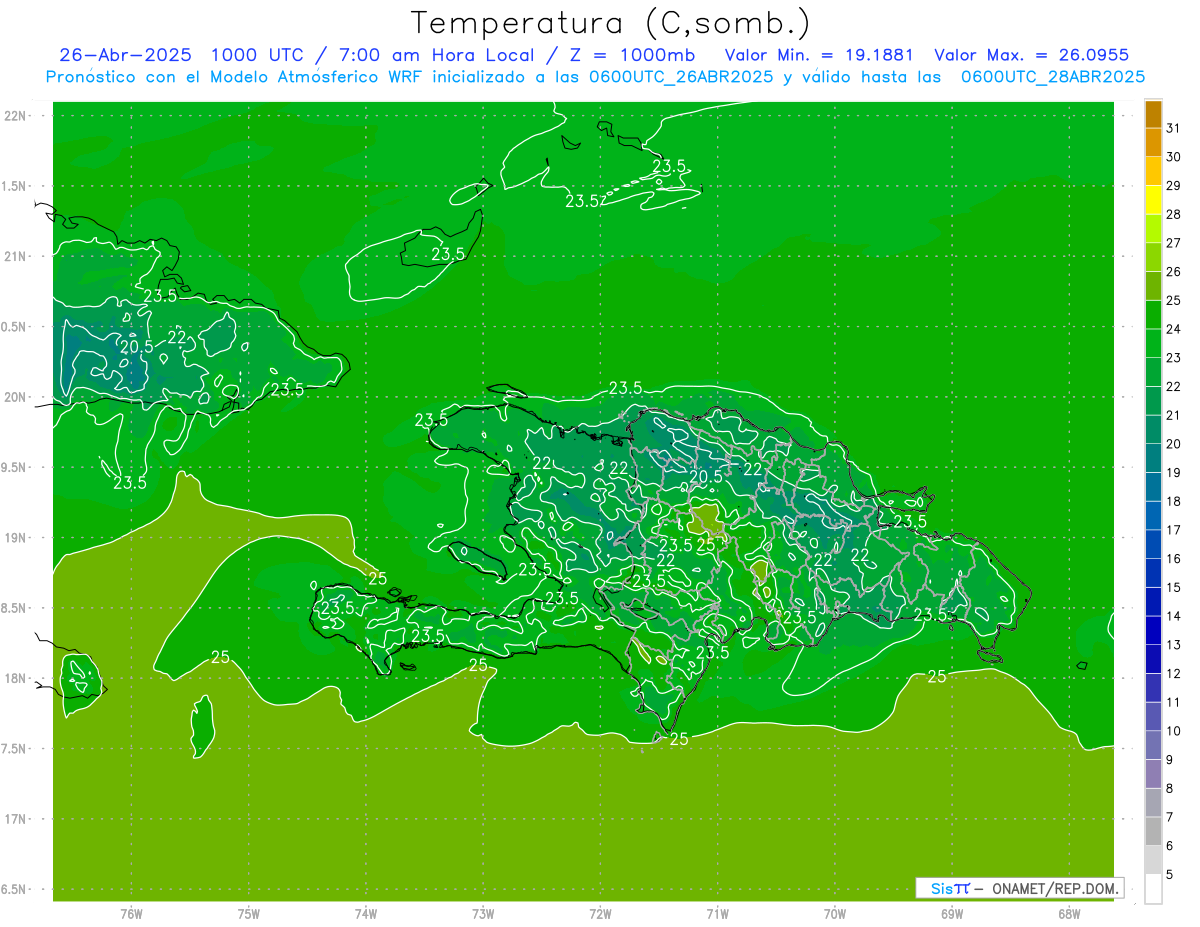Screen dimensions: 1200x927
Task: Pick the dark blue swatch between 13 and 14
Action: (x=1153, y=631)
